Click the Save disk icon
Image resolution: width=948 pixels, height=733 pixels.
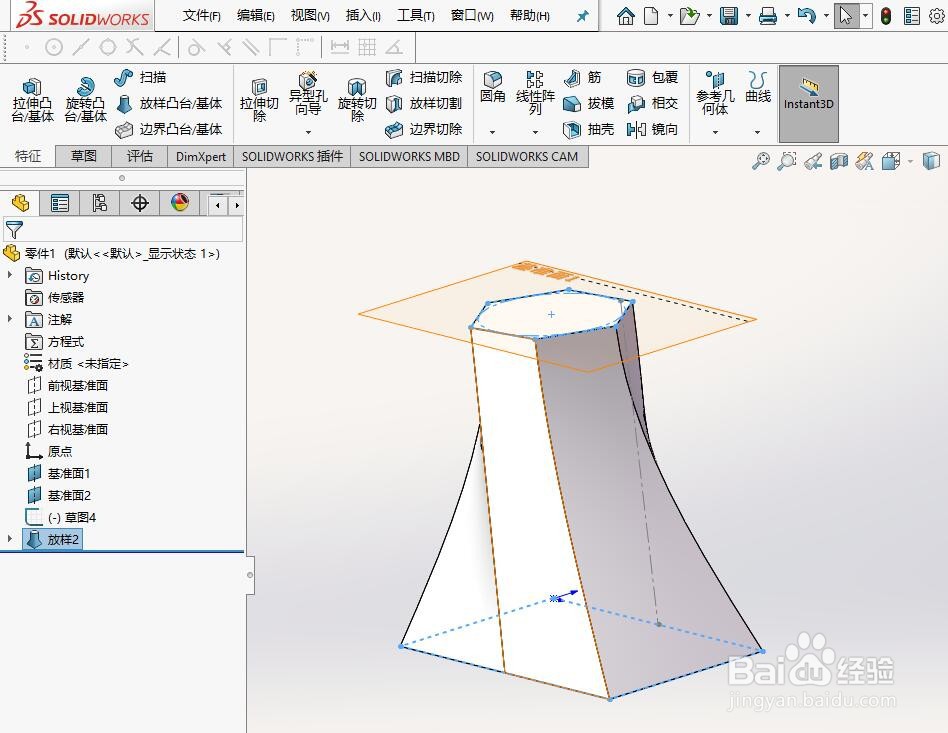click(729, 16)
